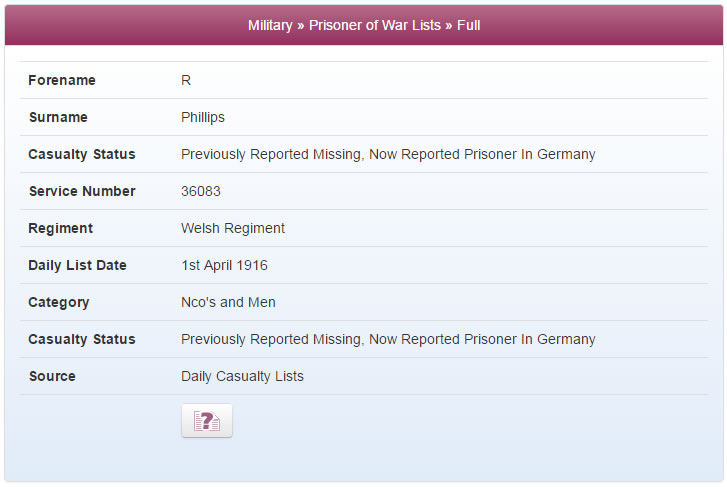The width and height of the screenshot is (727, 487).
Task: Click the Nco's and Men category value
Action: coord(228,302)
